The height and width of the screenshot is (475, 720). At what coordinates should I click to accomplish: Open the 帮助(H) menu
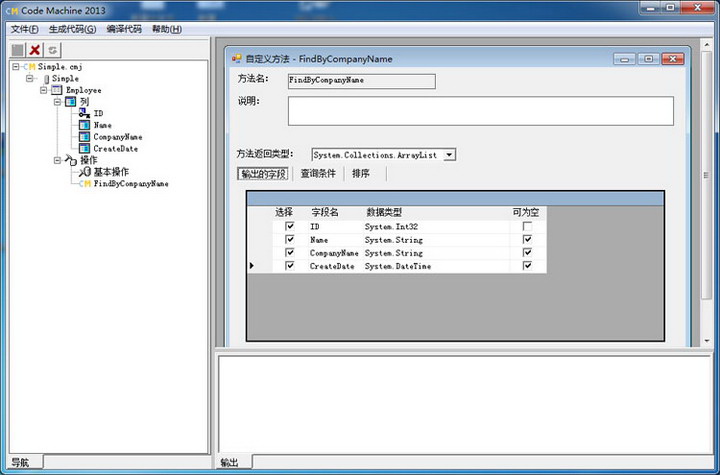point(167,29)
